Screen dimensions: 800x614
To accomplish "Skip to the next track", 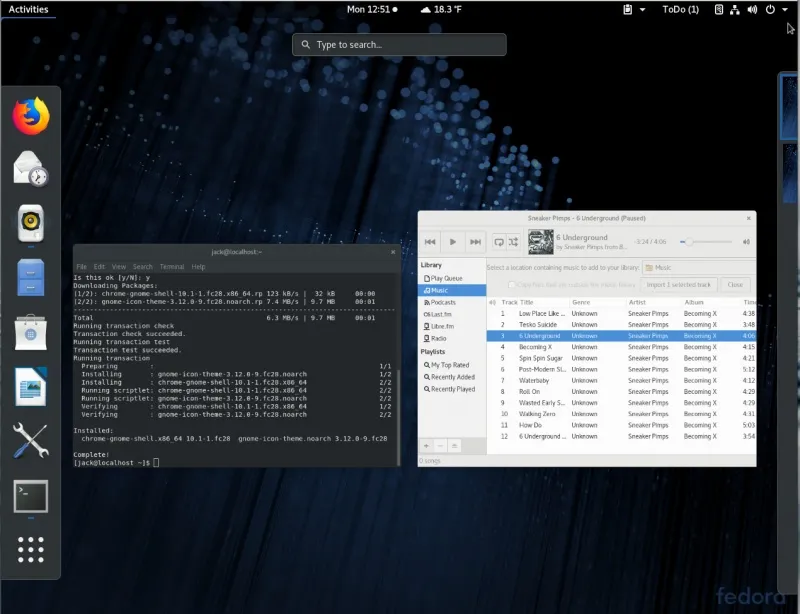I will coord(476,241).
